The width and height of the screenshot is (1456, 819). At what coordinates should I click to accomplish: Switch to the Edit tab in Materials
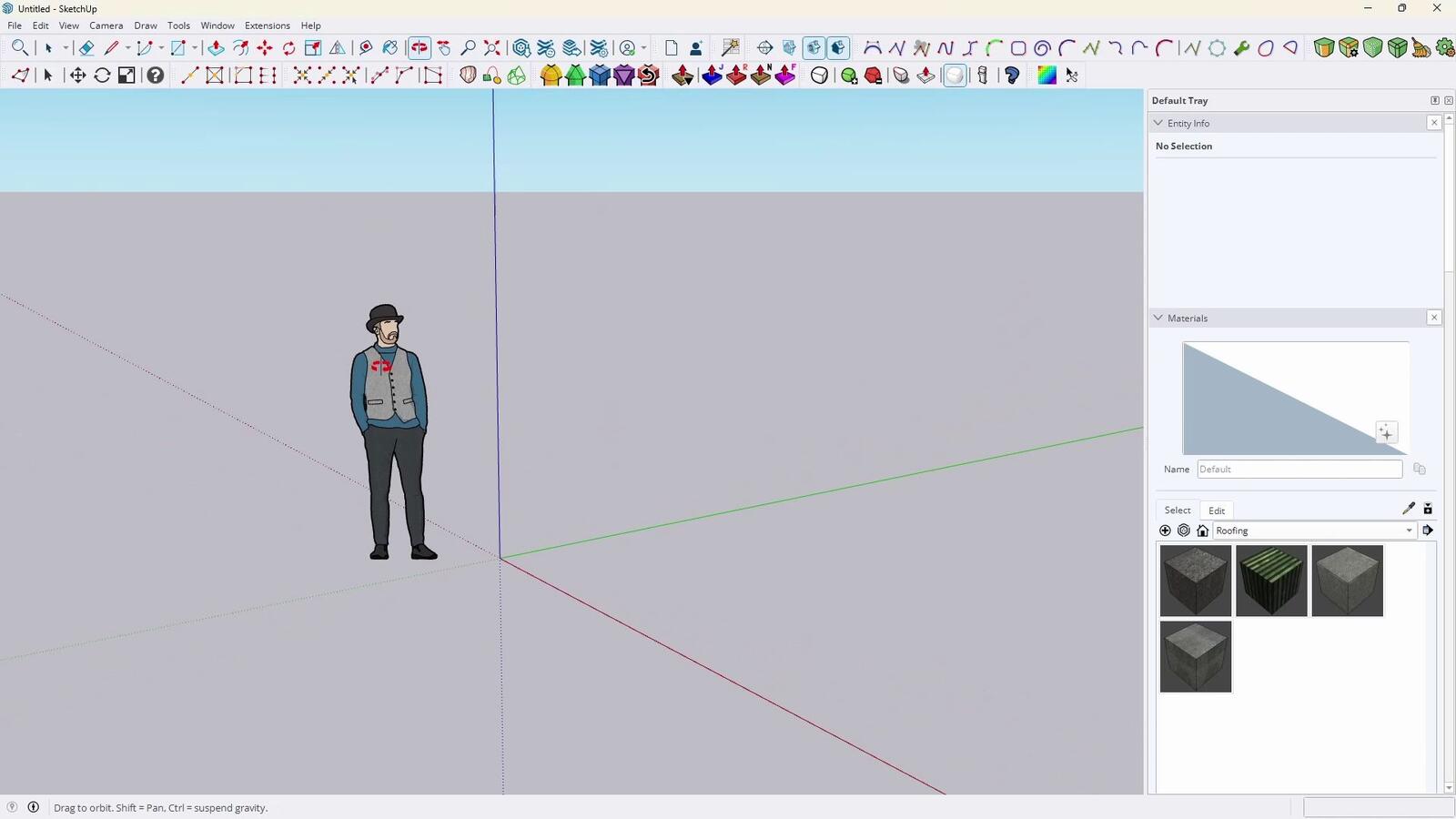(x=1217, y=511)
